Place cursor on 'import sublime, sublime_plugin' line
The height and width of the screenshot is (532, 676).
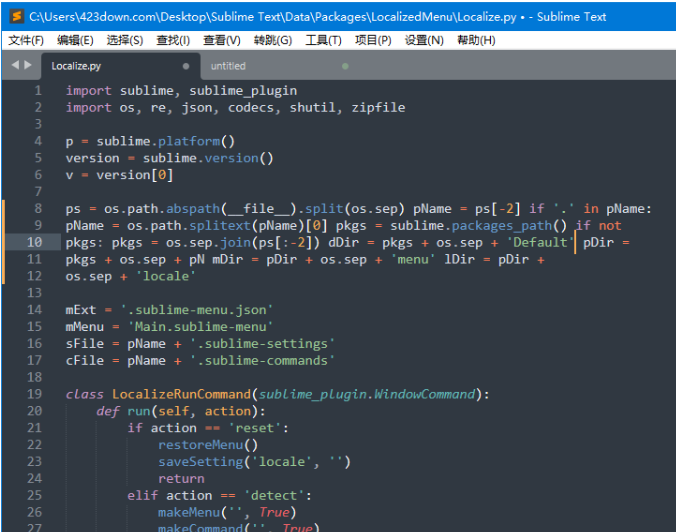tap(181, 91)
